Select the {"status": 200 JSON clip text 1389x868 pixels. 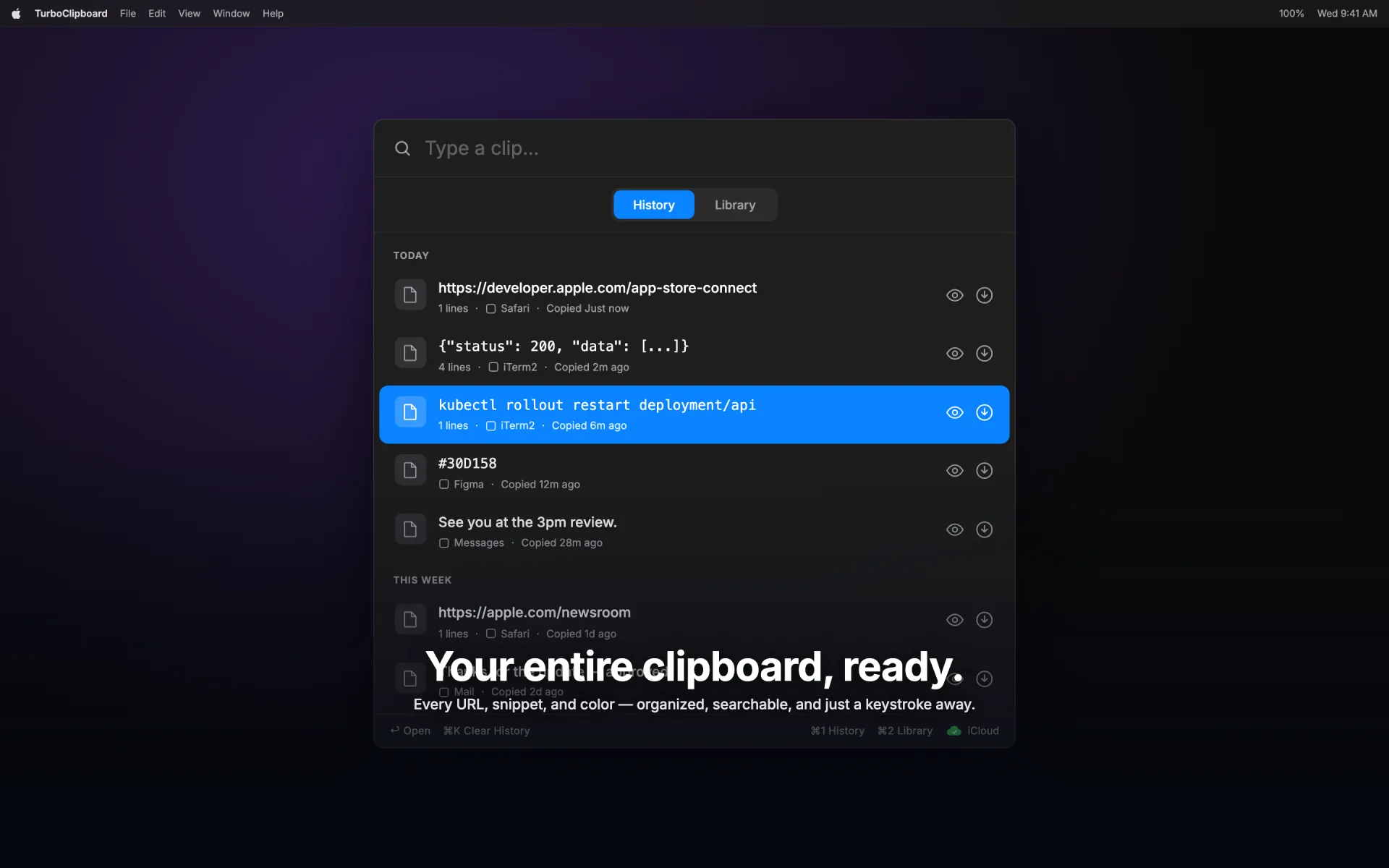(x=564, y=346)
